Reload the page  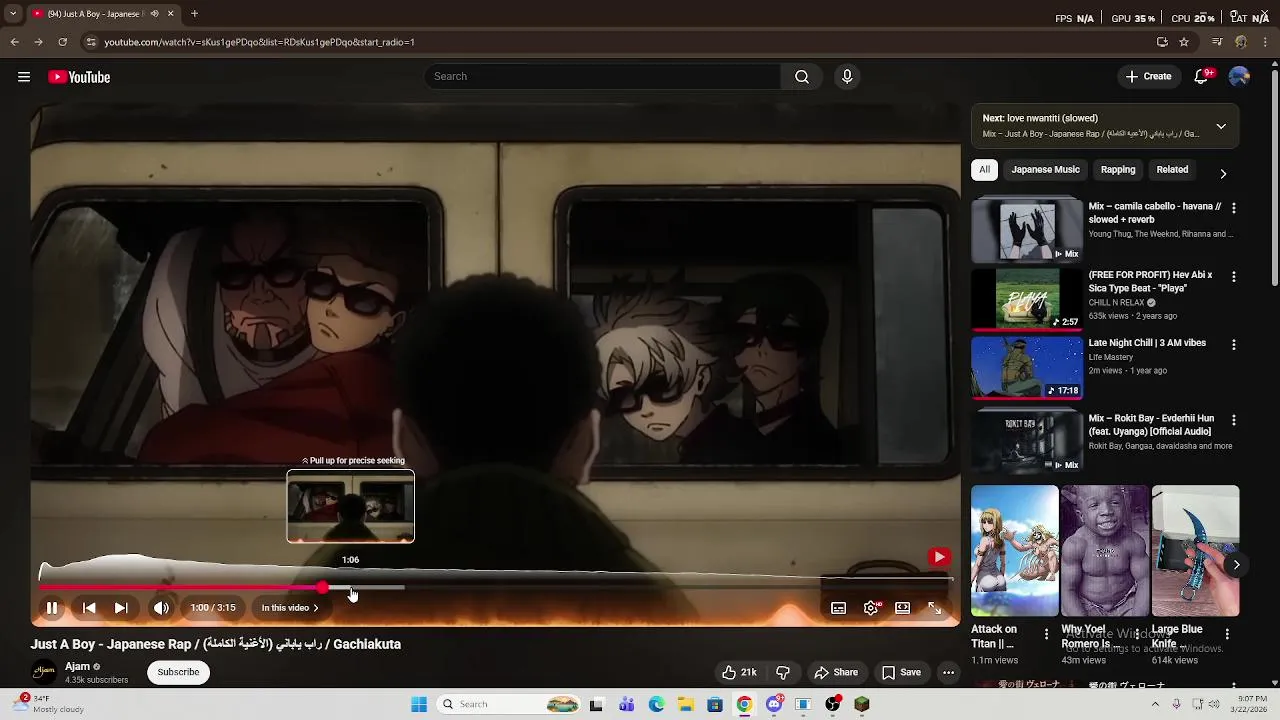(x=62, y=42)
